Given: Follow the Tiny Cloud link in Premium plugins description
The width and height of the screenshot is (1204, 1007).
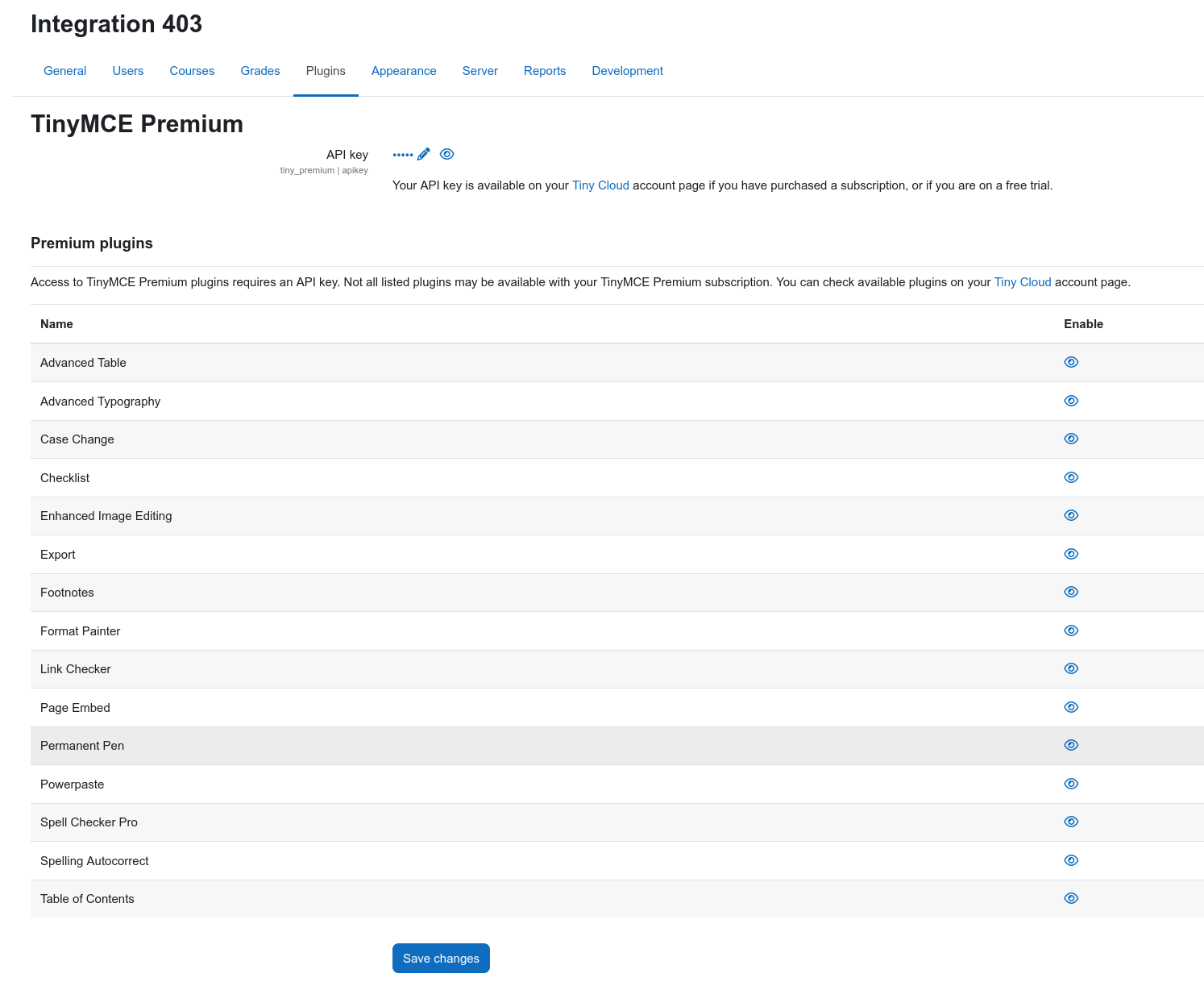Looking at the screenshot, I should coord(1023,282).
